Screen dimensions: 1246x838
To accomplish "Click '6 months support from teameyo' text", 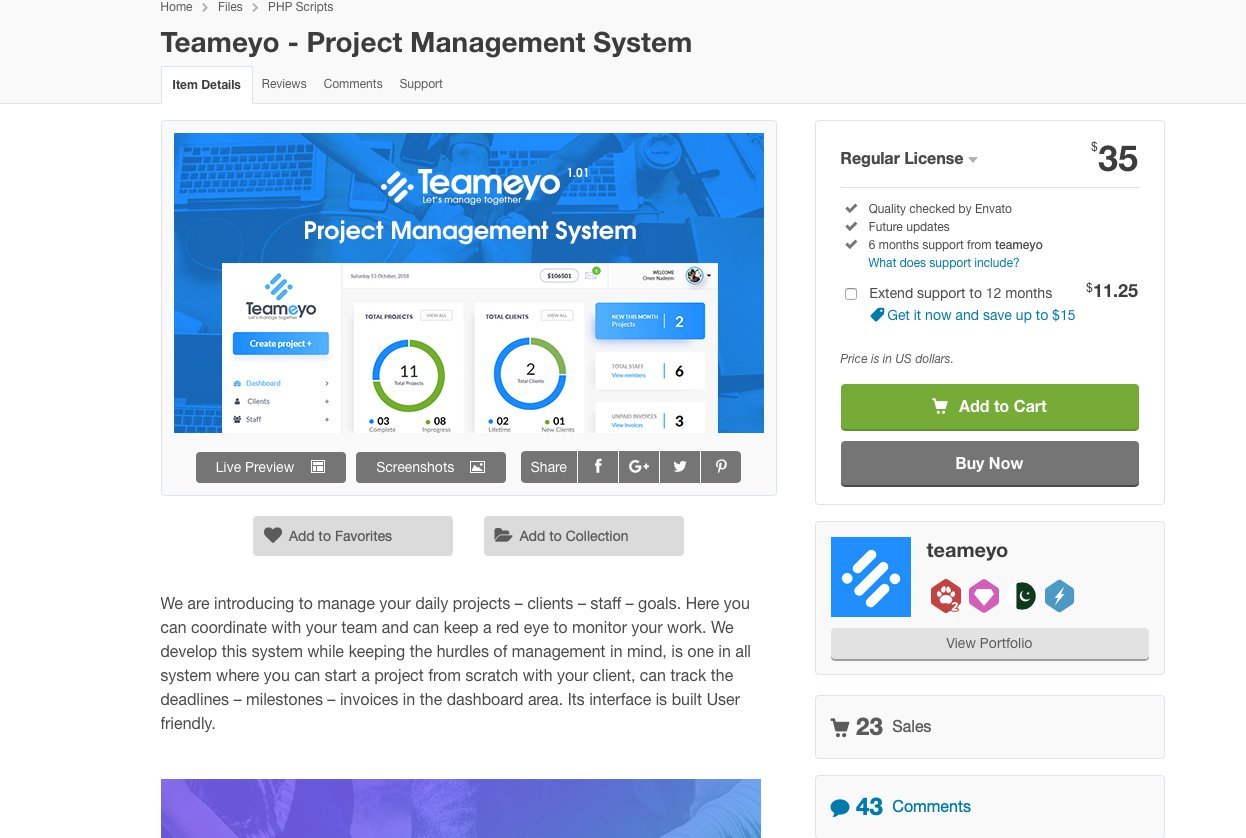I will (x=955, y=245).
